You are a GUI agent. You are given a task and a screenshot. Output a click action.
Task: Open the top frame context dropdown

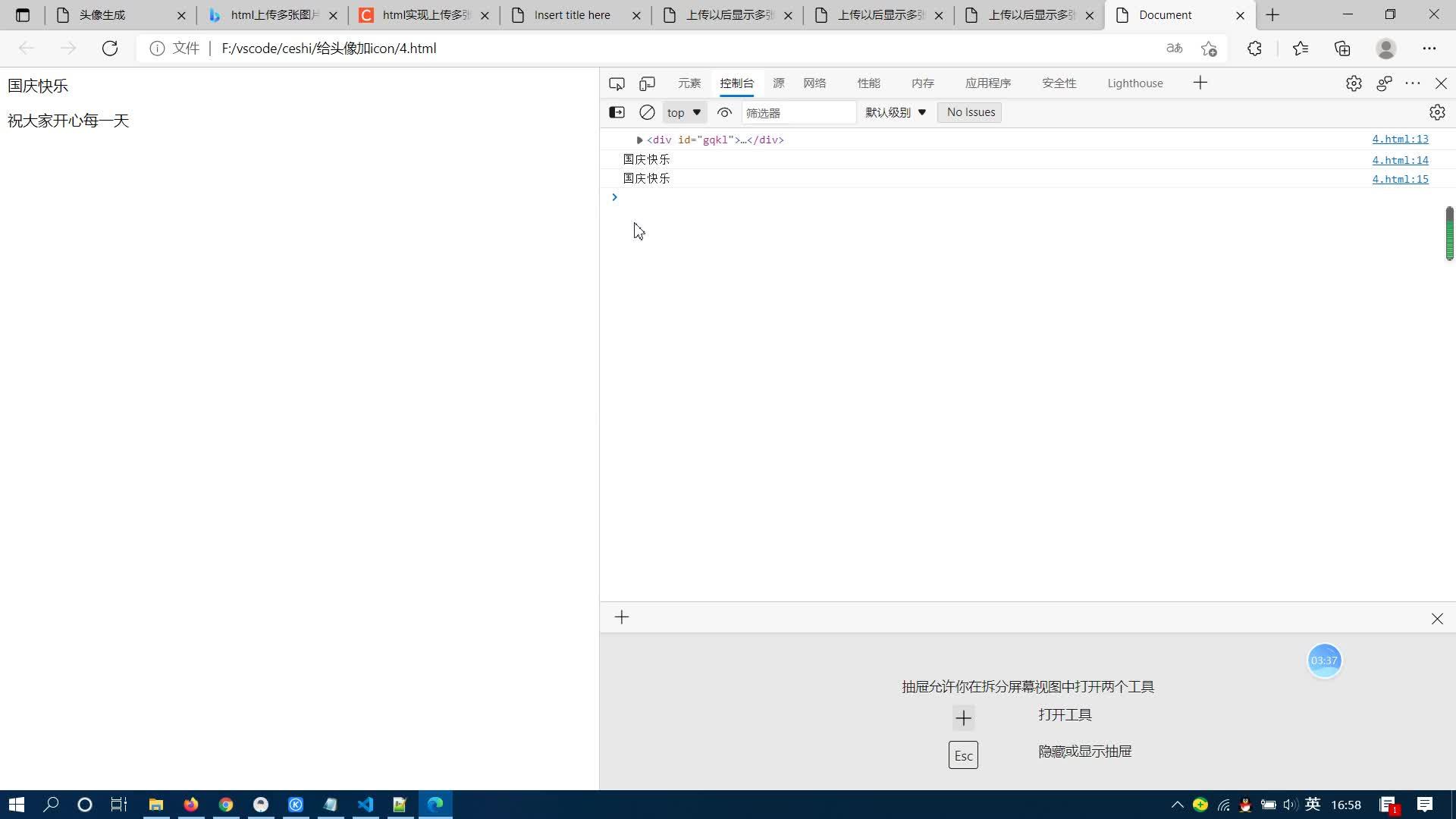(683, 112)
